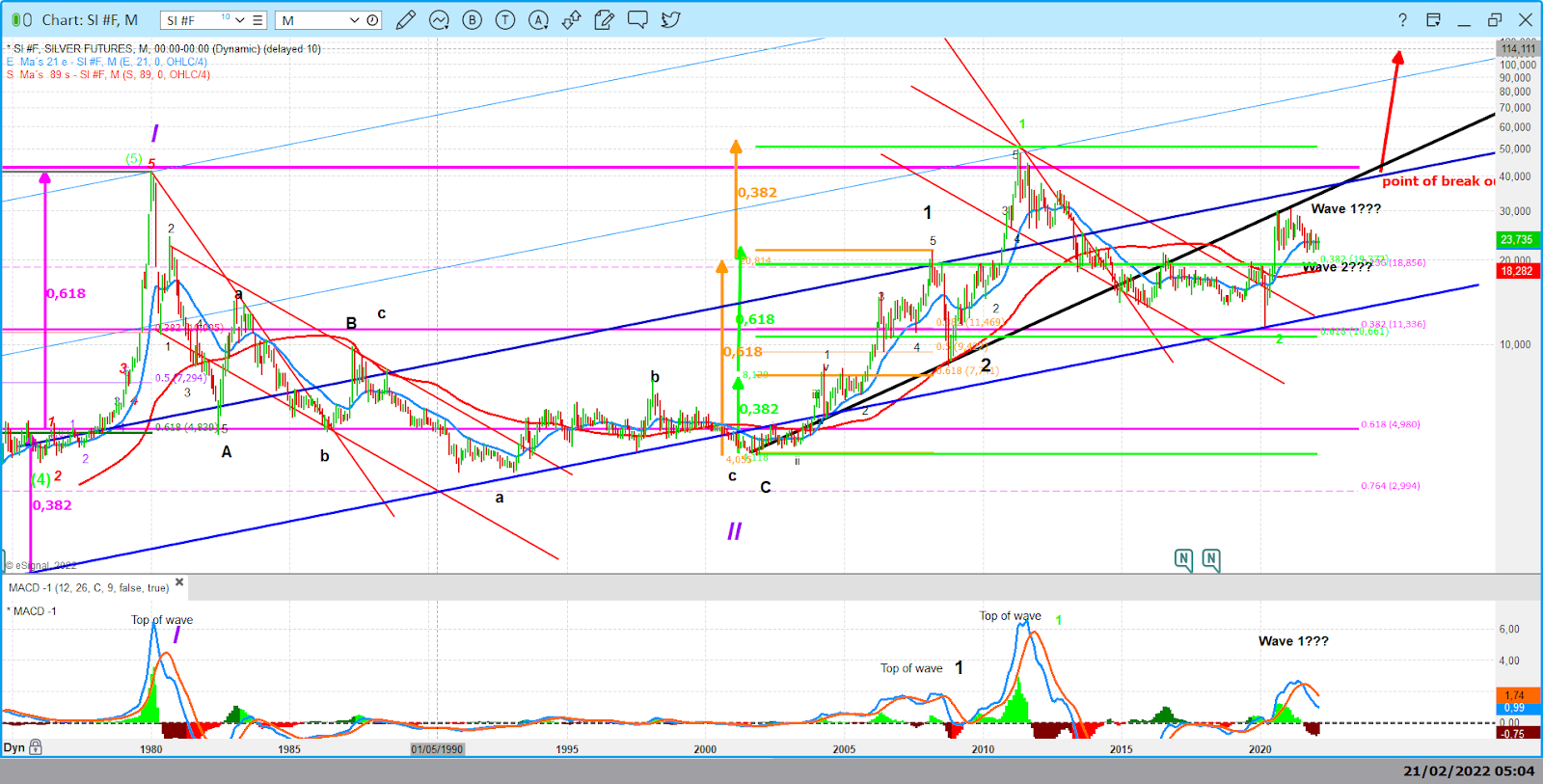Click the window layout icon beside help
This screenshot has width=1543, height=784.
pos(1433,19)
